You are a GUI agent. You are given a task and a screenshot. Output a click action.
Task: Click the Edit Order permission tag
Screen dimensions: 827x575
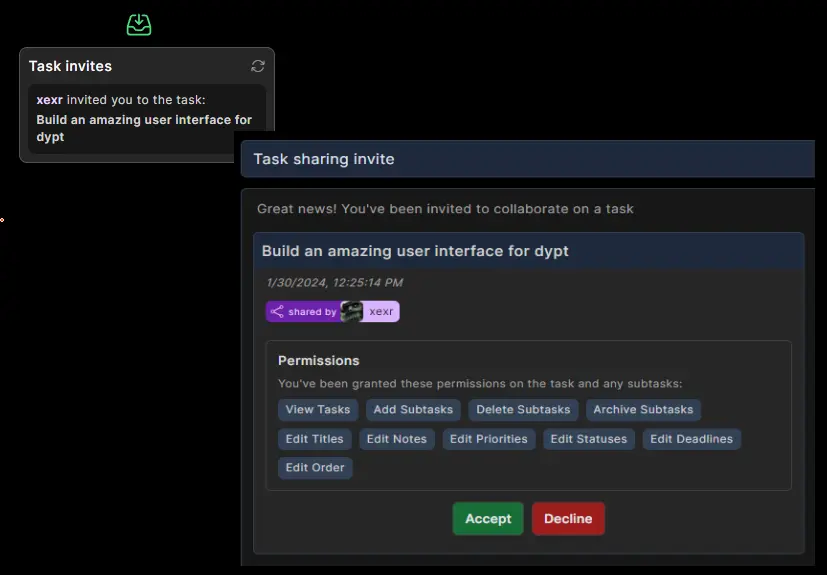[x=315, y=468]
